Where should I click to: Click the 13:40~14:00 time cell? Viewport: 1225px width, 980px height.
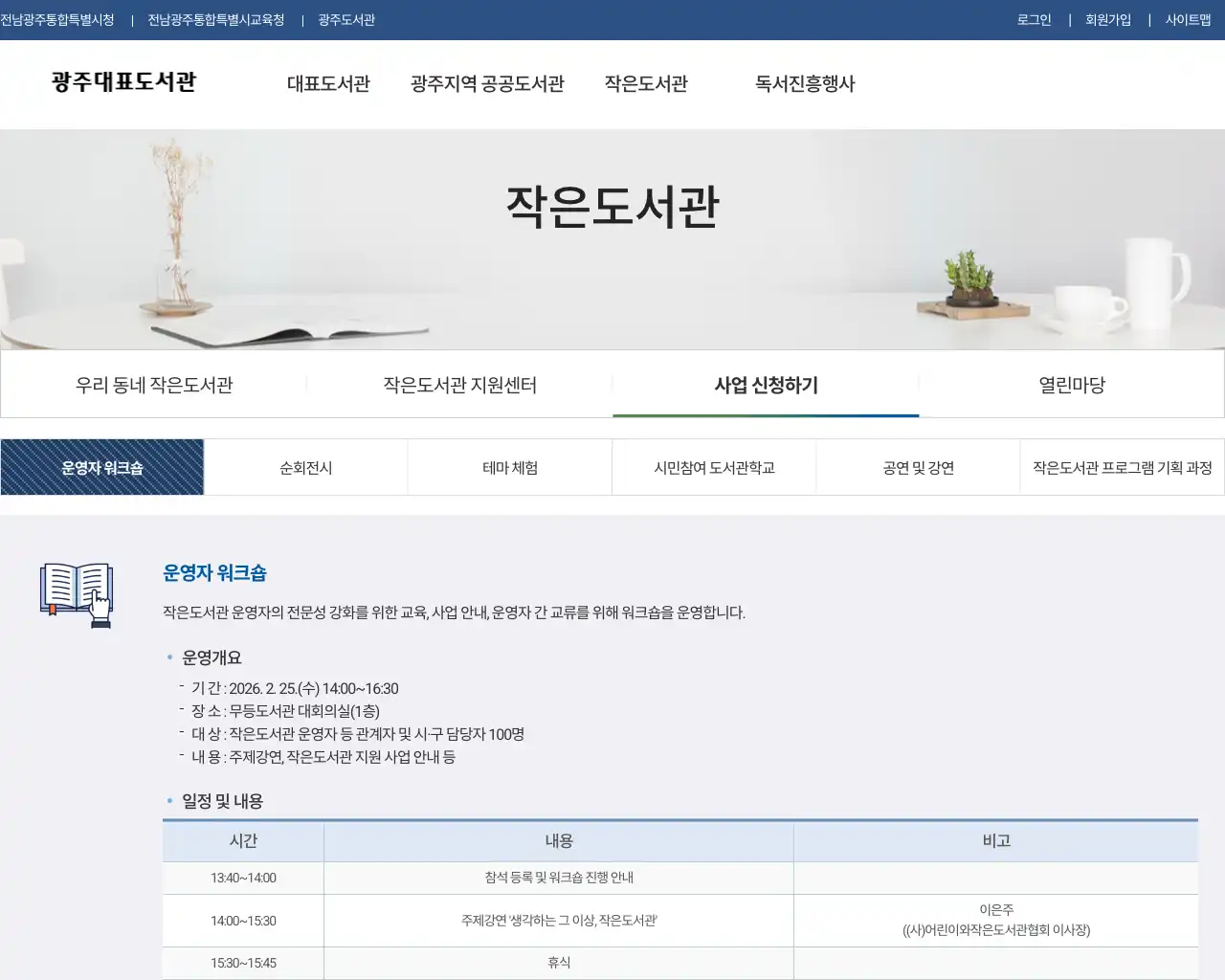(243, 878)
